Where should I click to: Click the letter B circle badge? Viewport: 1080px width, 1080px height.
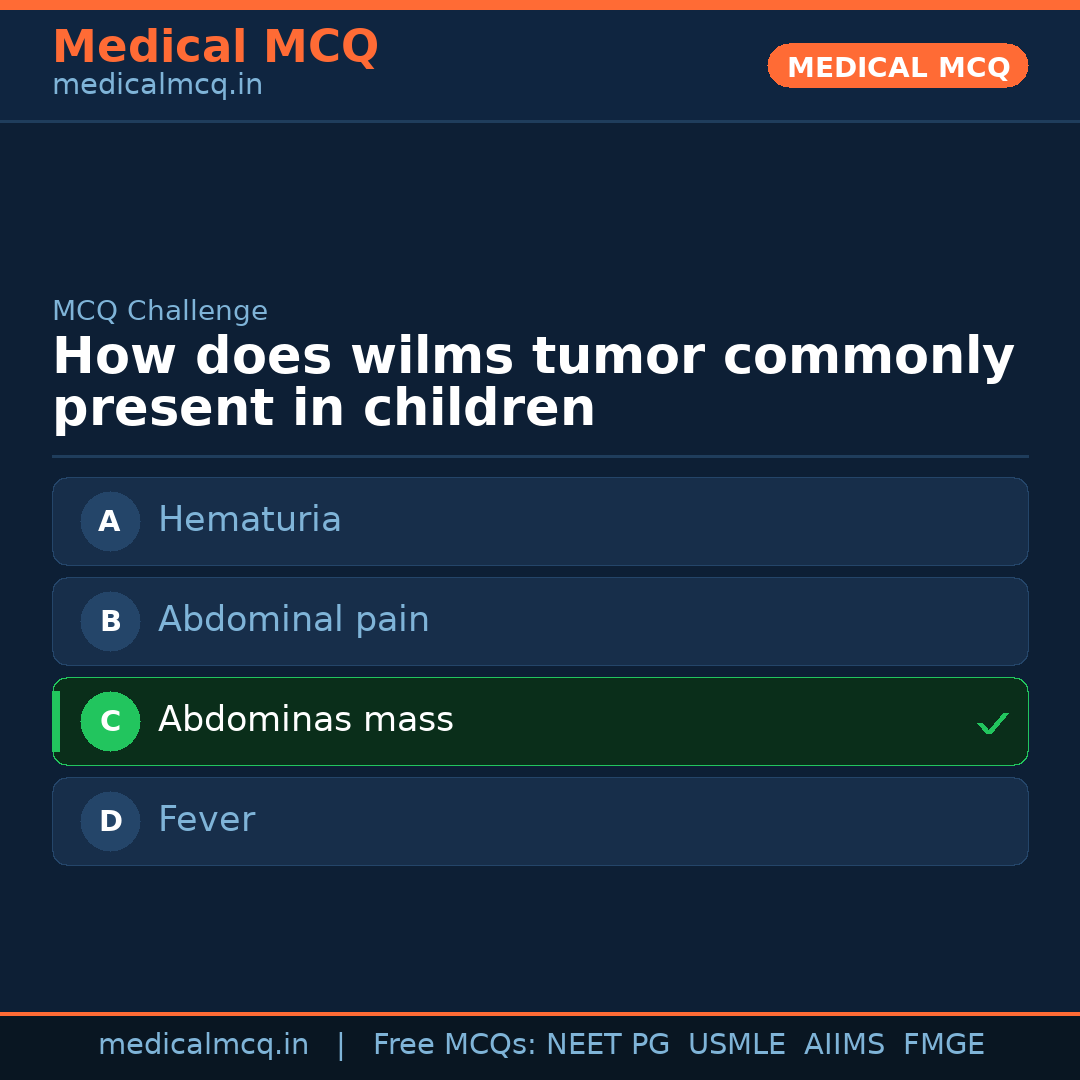[x=110, y=621]
